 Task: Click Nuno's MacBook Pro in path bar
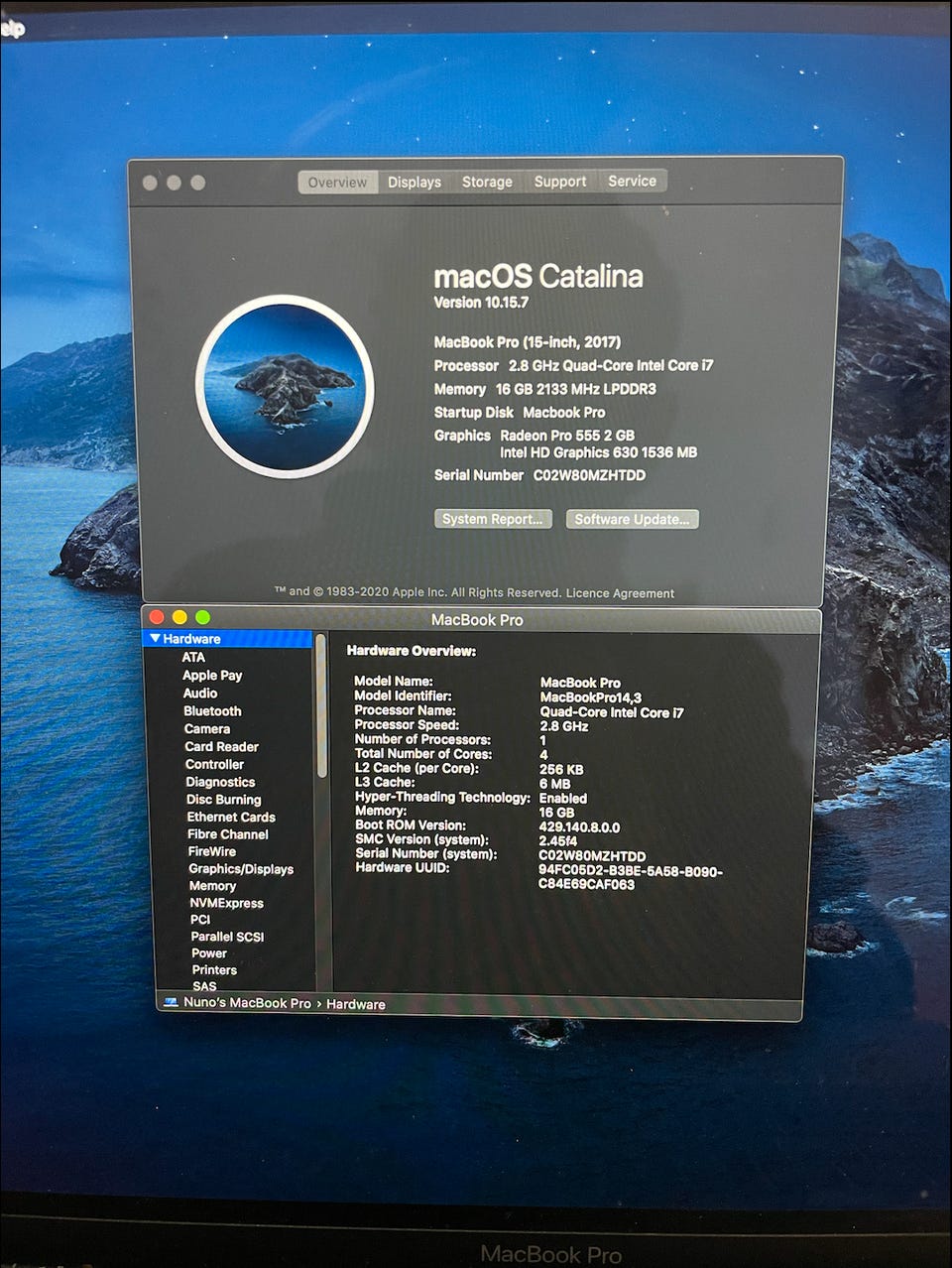tap(247, 1003)
